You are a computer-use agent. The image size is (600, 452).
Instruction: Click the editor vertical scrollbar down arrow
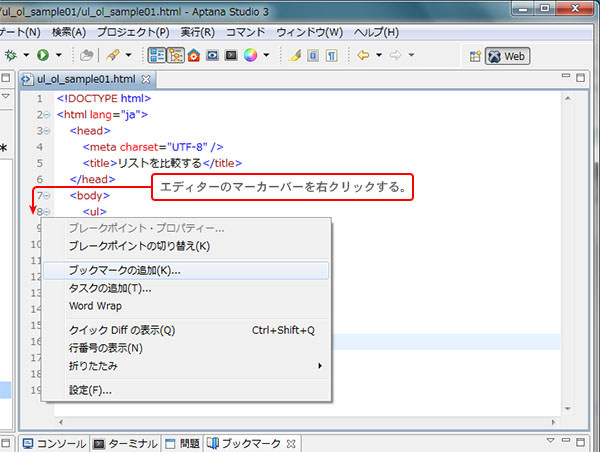click(568, 409)
